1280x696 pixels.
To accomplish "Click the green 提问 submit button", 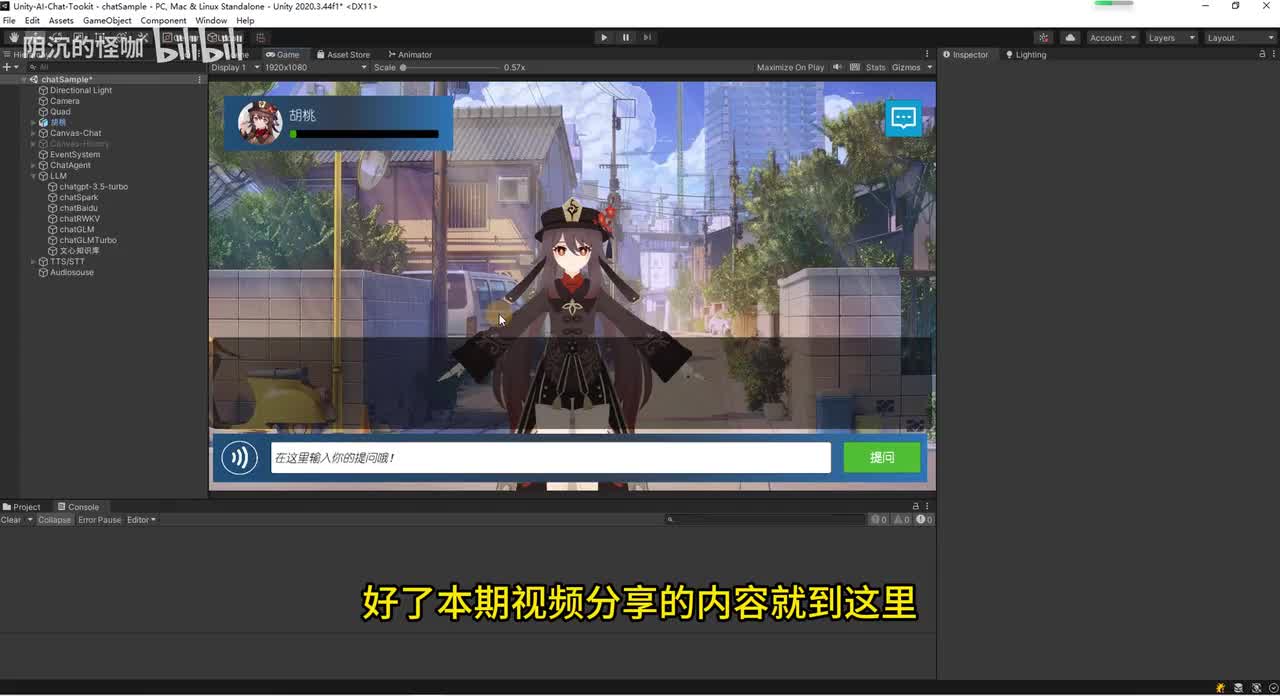I will (881, 458).
